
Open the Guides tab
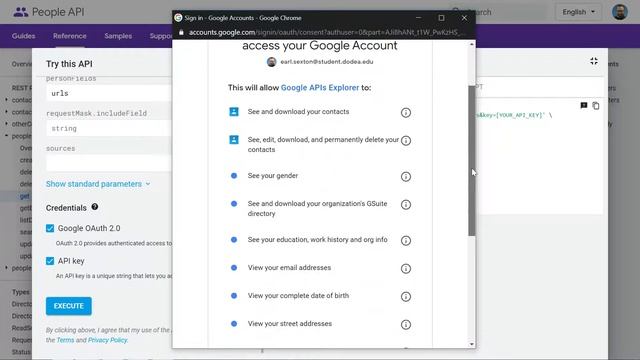(x=23, y=36)
